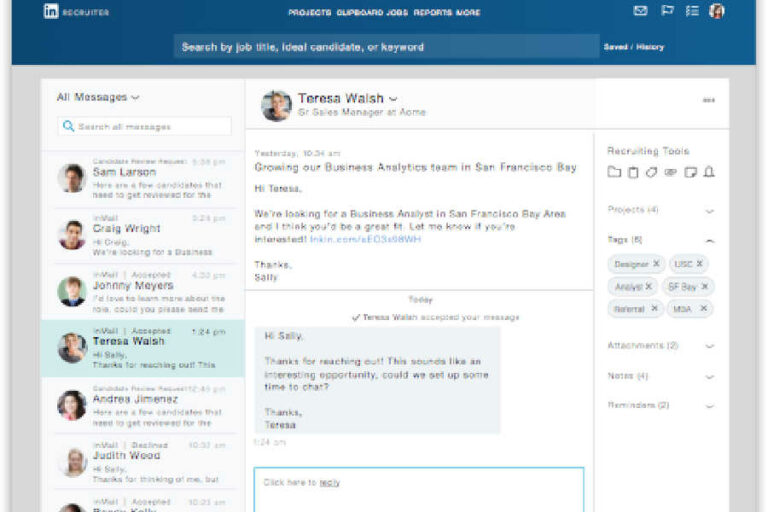Remove the Designer tag
Viewport: 768px width, 512px height.
tap(656, 264)
